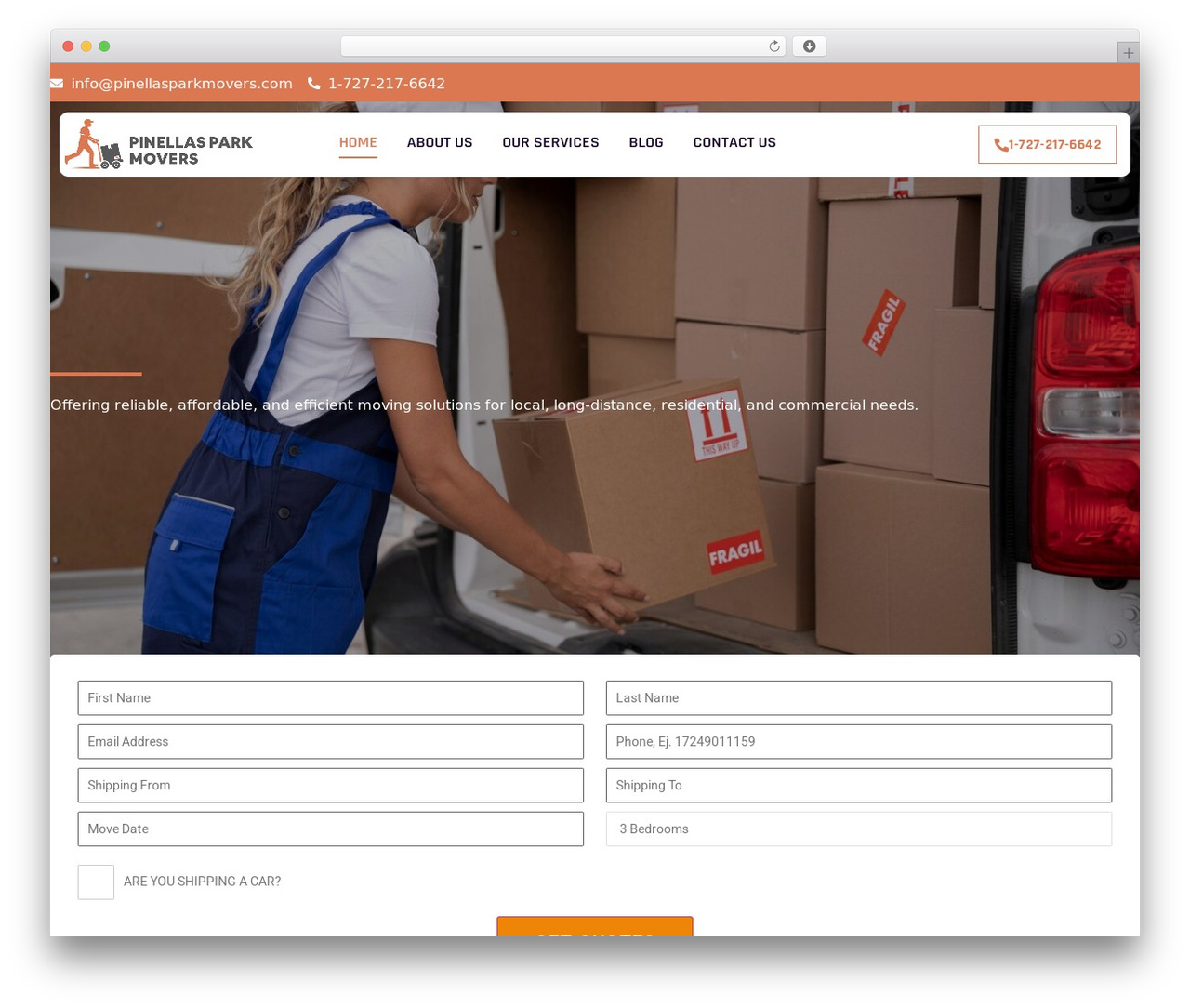Add a new browser tab with plus icon
Screen dimensions: 1190x1008
(1128, 53)
